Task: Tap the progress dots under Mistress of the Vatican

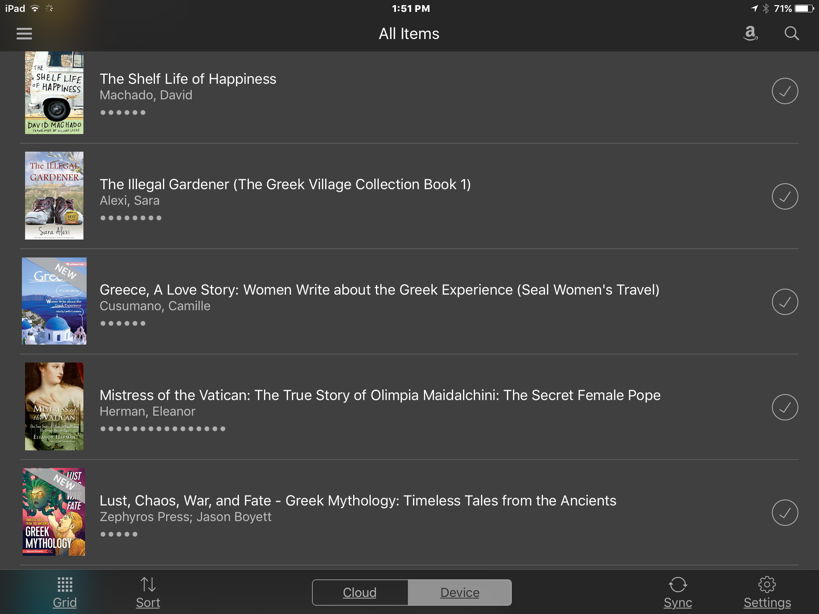Action: click(162, 429)
